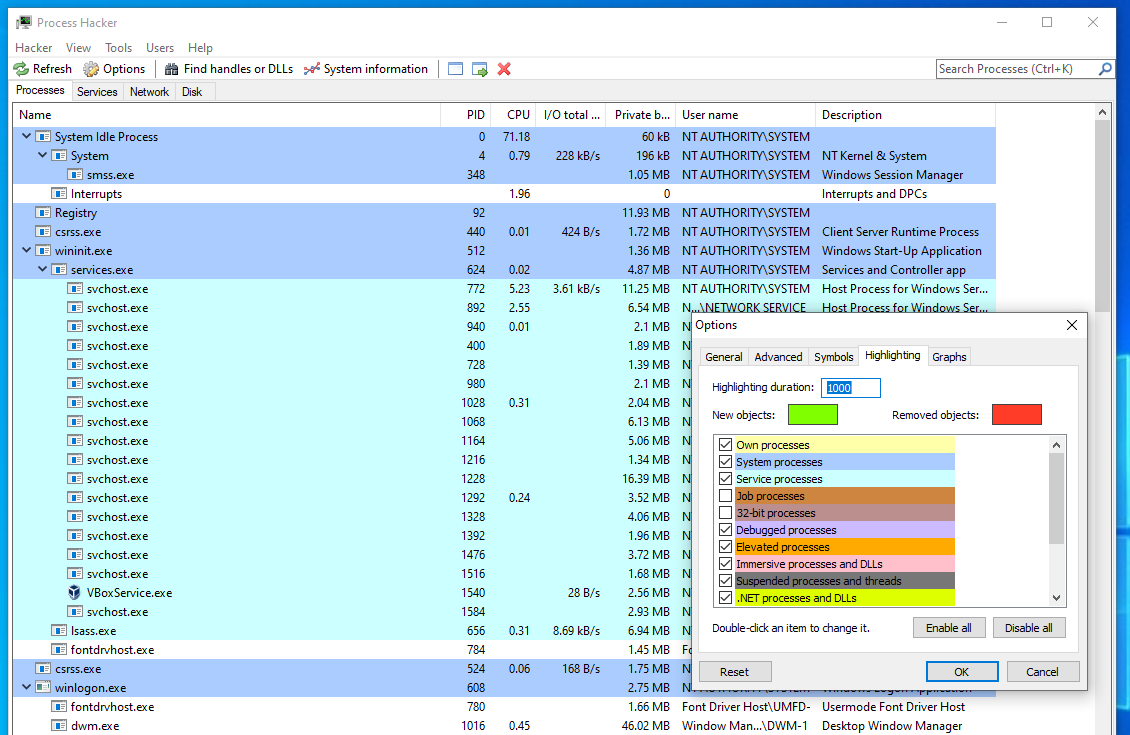1130x735 pixels.
Task: Click the VBoxService.exe process icon
Action: tap(74, 592)
